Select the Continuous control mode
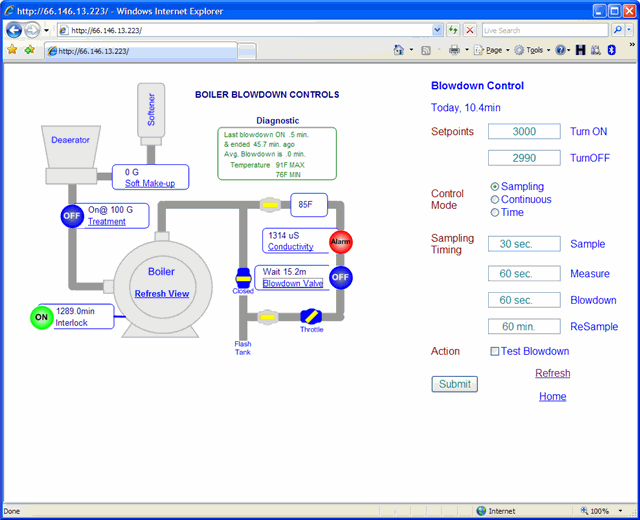This screenshot has height=520, width=640. tap(495, 200)
